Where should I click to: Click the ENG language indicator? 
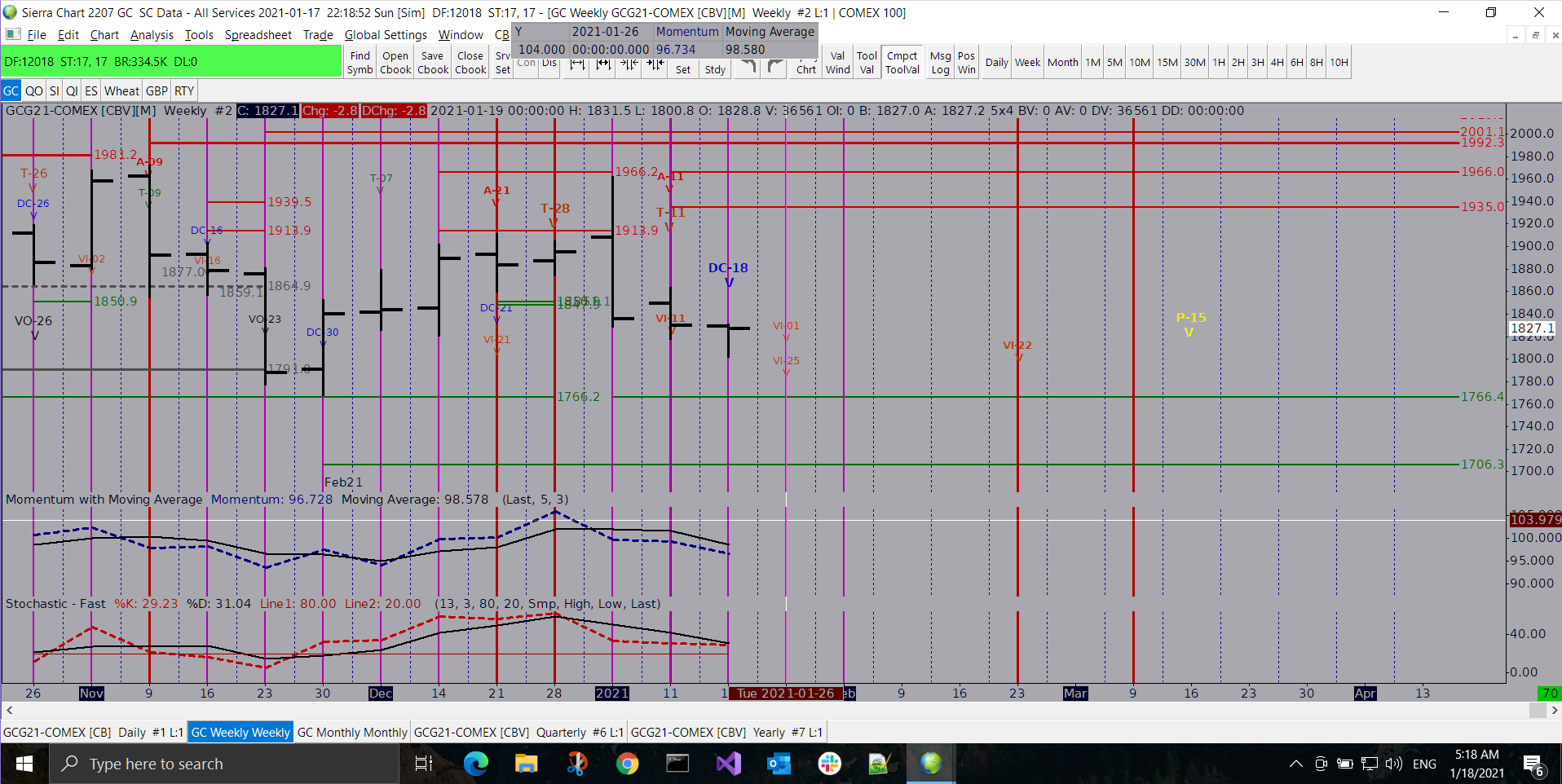(x=1424, y=764)
